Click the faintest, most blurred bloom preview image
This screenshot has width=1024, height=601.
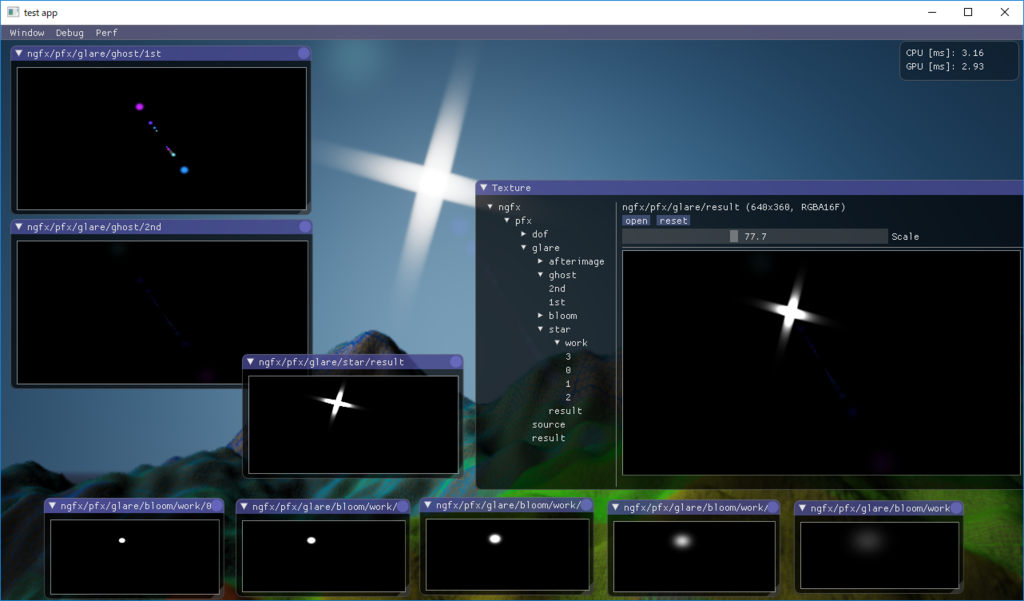(880, 555)
